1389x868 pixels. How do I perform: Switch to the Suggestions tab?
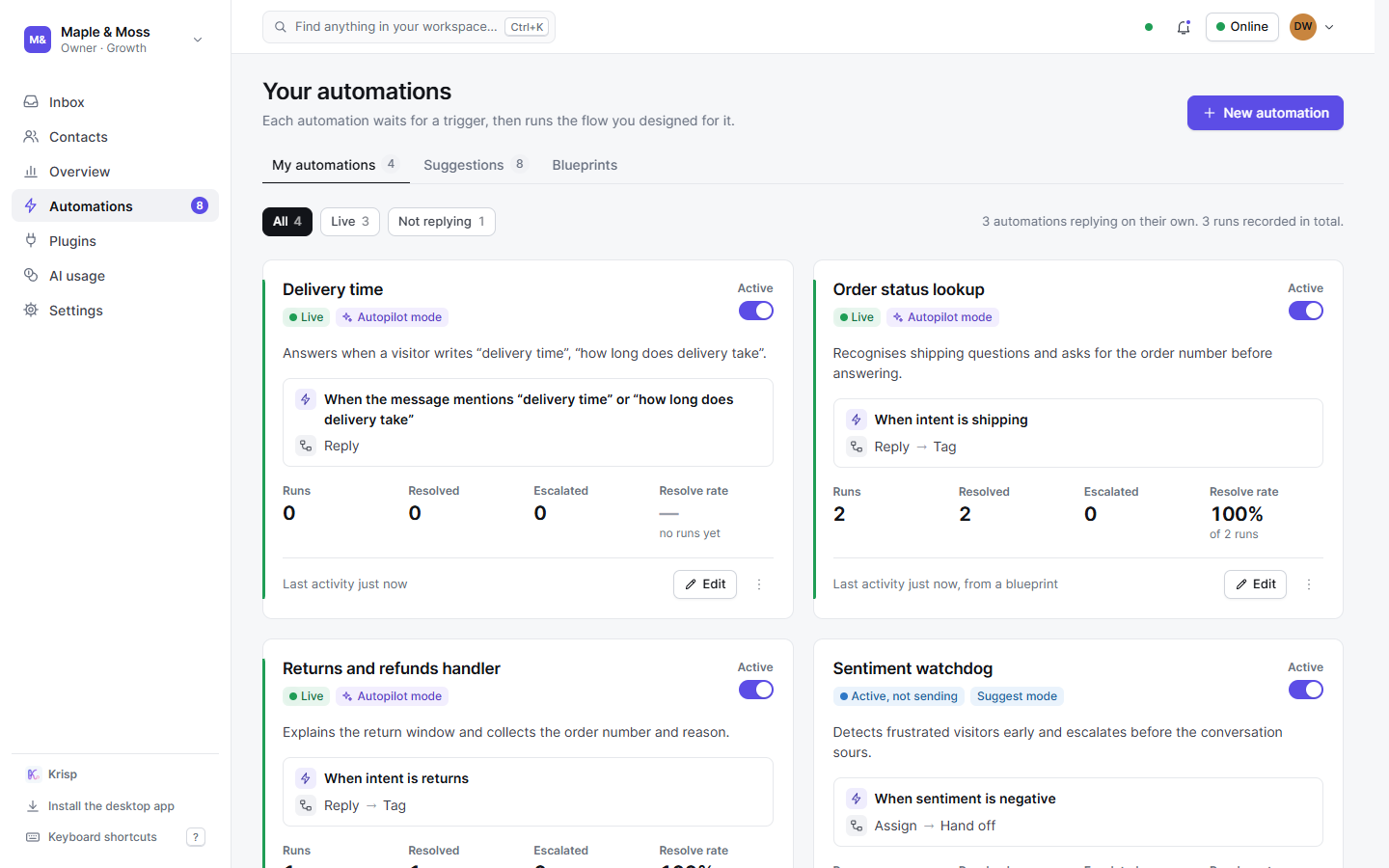point(476,165)
